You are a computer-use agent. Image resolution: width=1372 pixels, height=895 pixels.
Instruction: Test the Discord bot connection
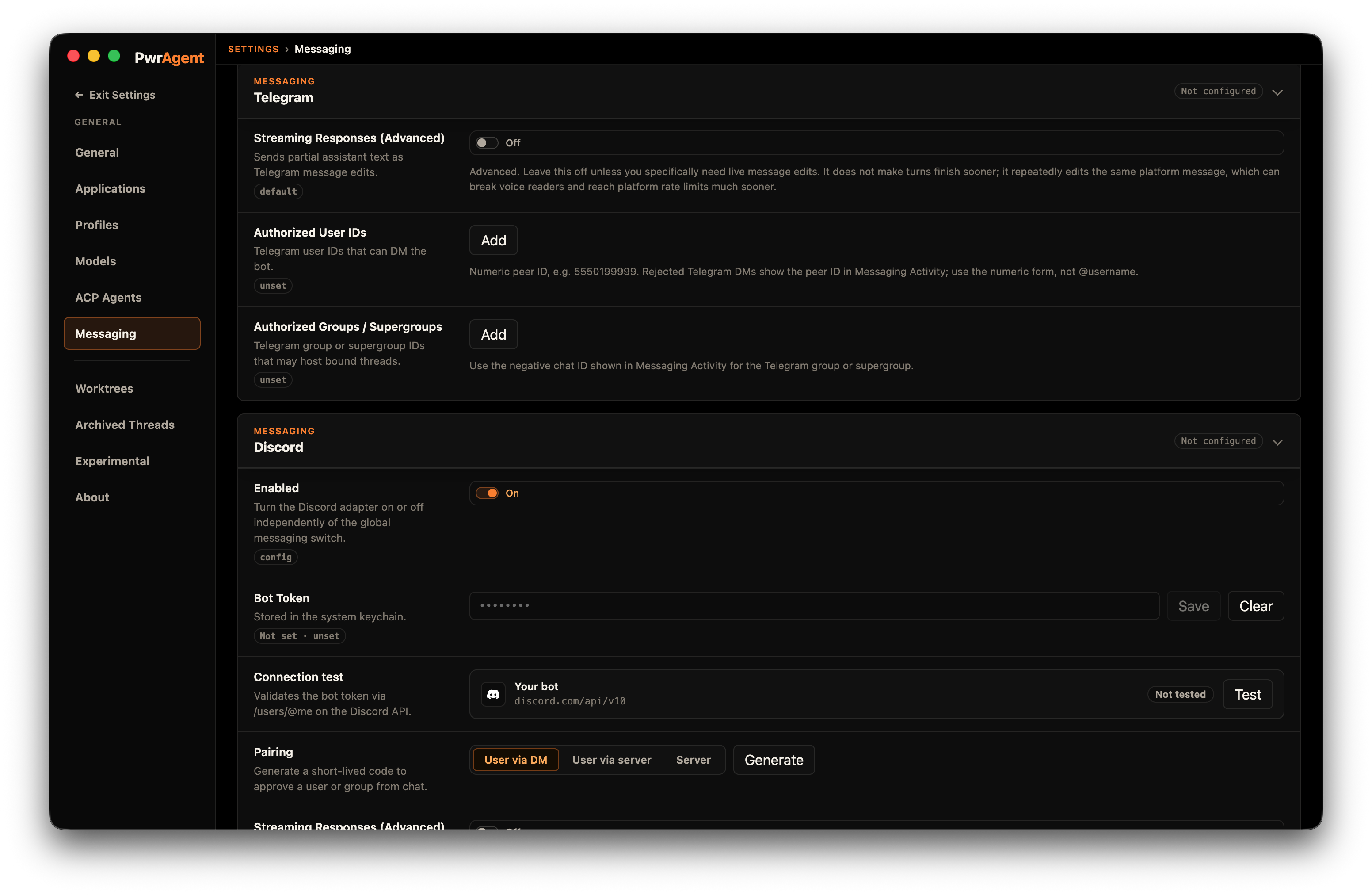[1247, 694]
